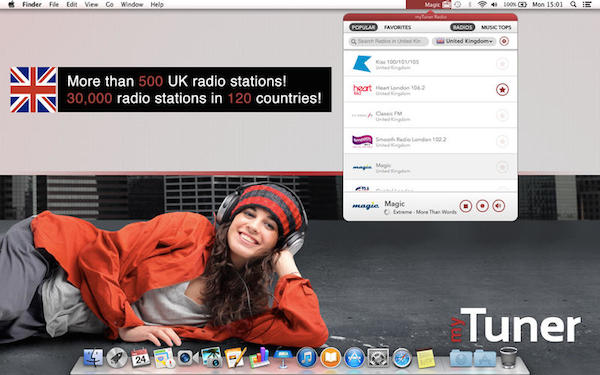Open Keynote in the Dock
Viewport: 600px width, 375px height.
(283, 358)
